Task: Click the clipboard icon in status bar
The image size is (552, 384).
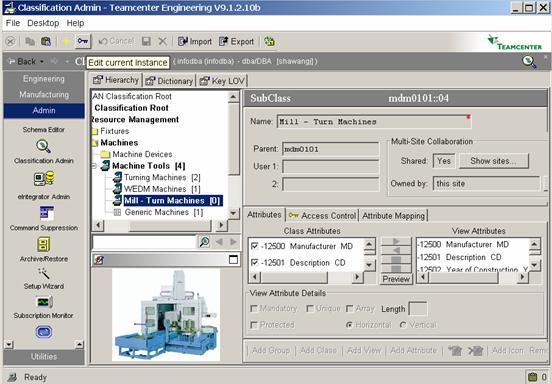Action: (533, 377)
